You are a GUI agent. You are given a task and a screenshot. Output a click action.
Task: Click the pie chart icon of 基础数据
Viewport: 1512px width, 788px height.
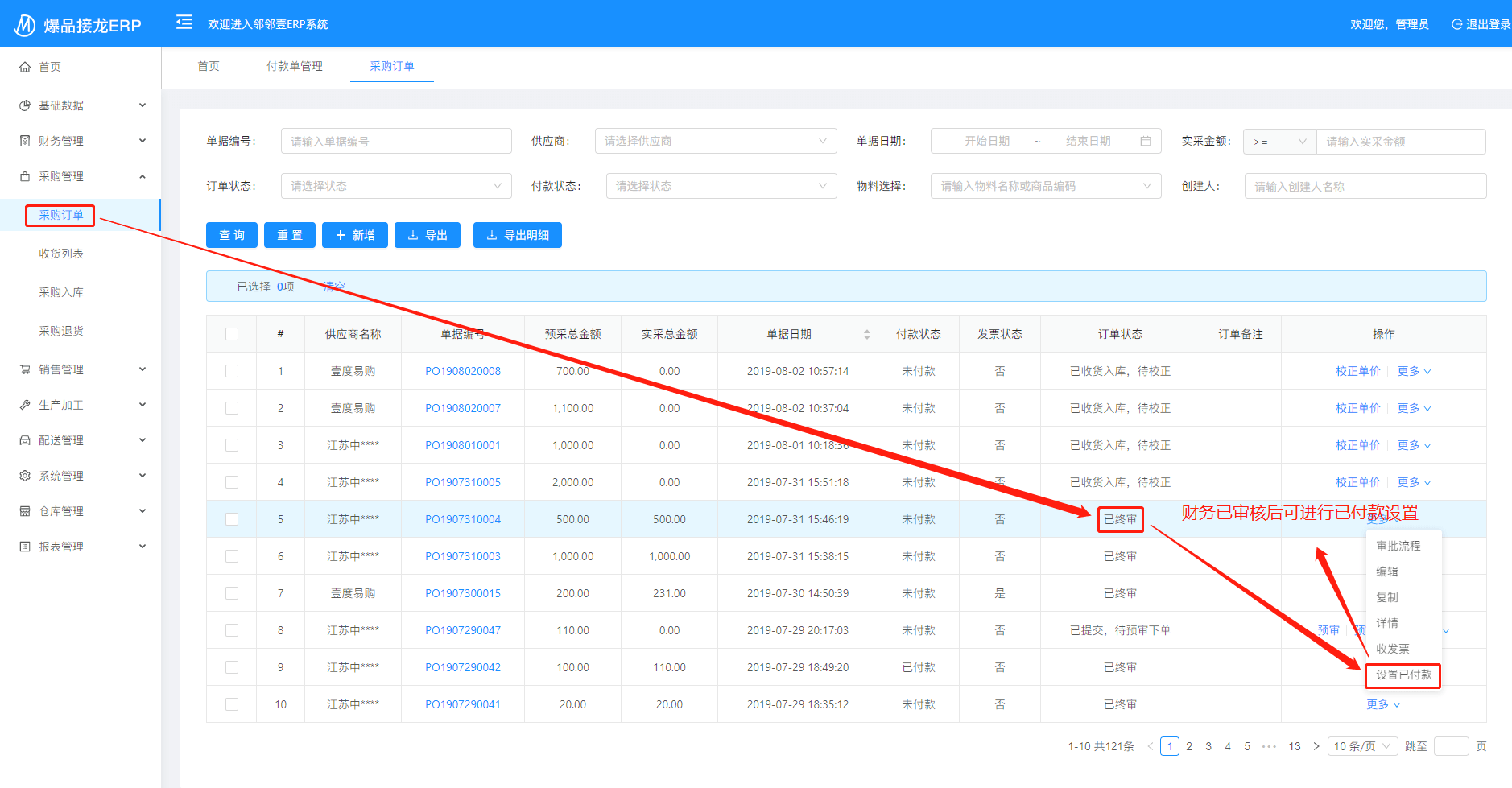25,105
